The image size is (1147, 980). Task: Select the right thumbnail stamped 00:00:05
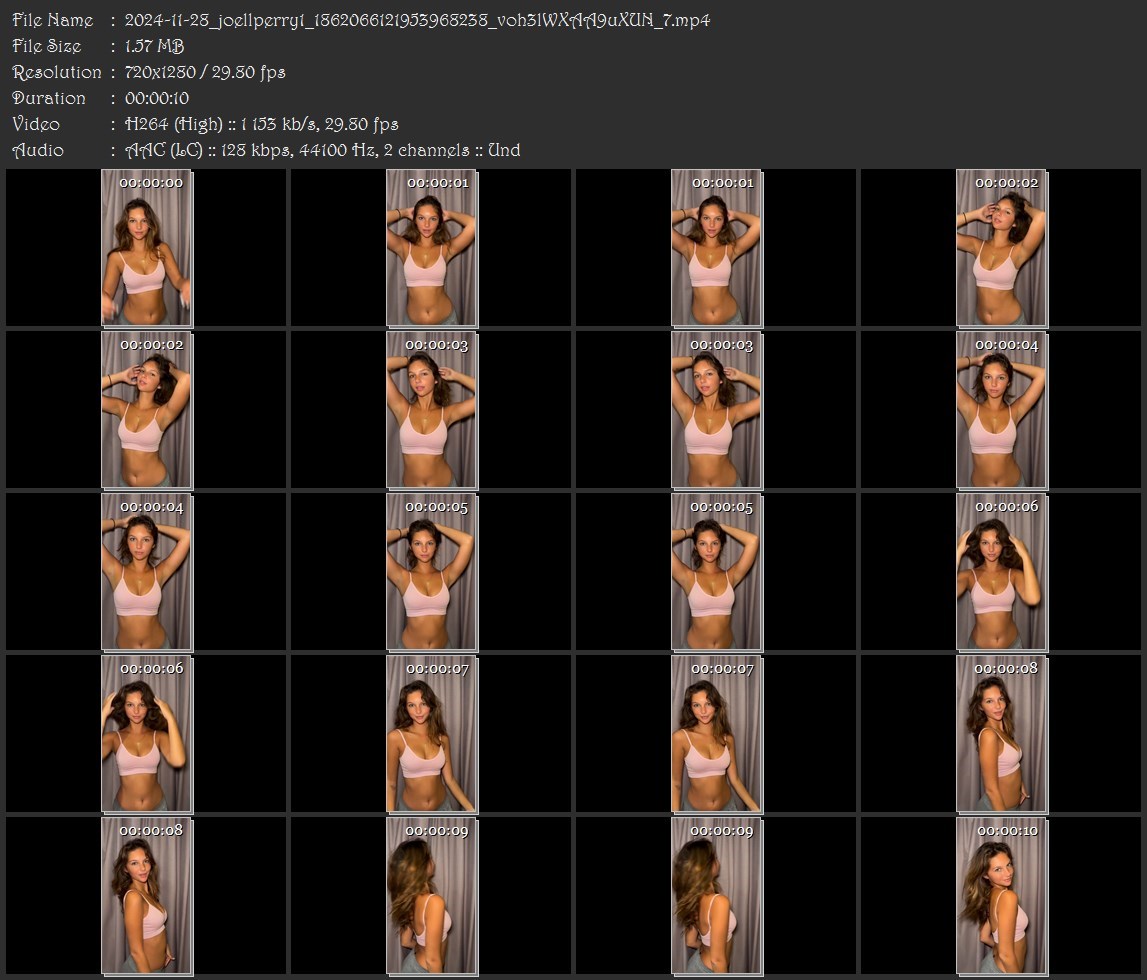pos(717,572)
